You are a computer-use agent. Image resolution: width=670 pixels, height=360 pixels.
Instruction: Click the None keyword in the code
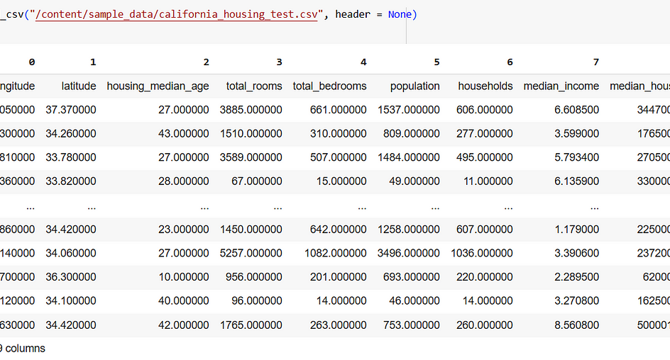tap(400, 15)
